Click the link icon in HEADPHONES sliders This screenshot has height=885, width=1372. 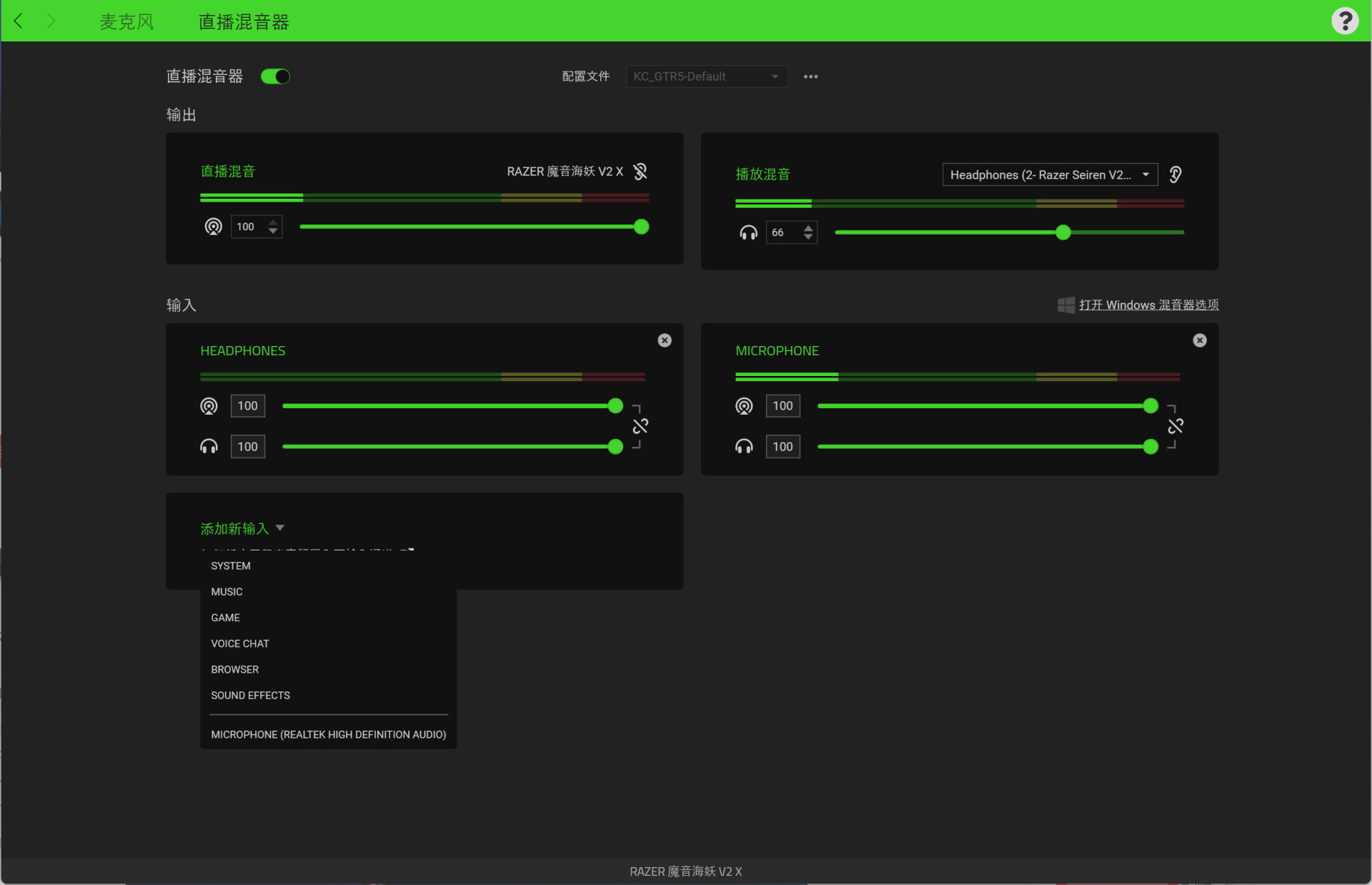(x=640, y=426)
